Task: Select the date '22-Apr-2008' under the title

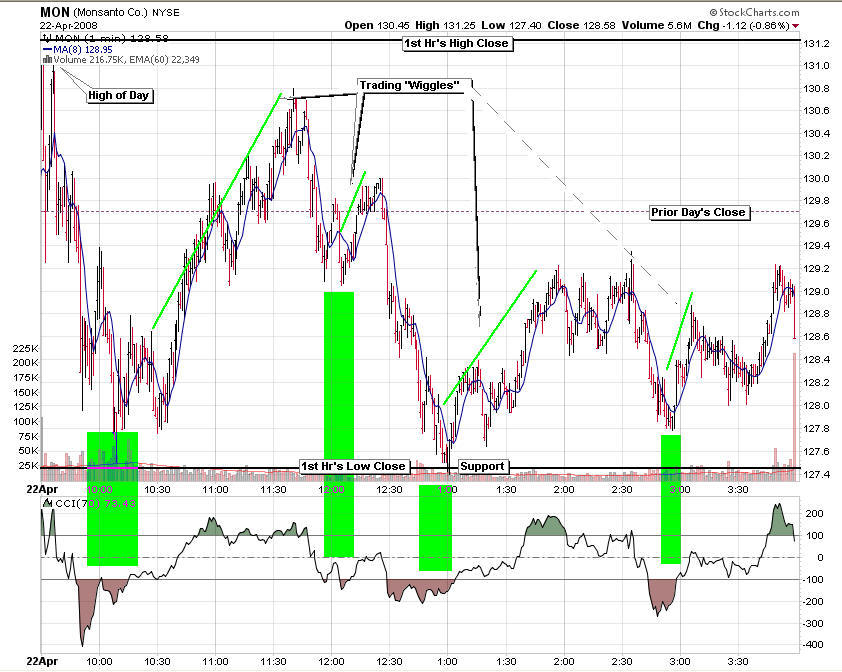Action: coord(69,25)
